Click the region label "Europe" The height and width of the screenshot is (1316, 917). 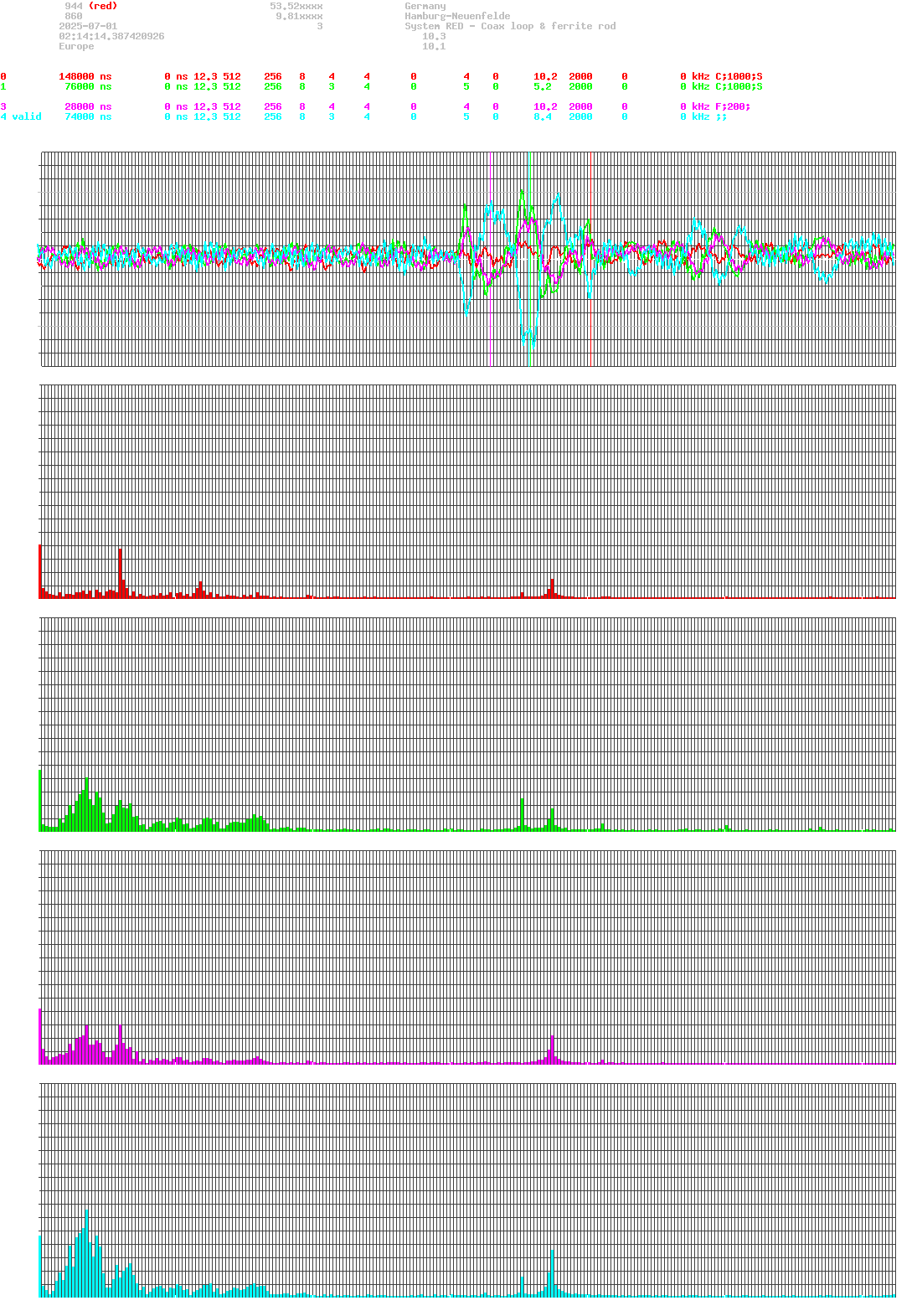(76, 46)
